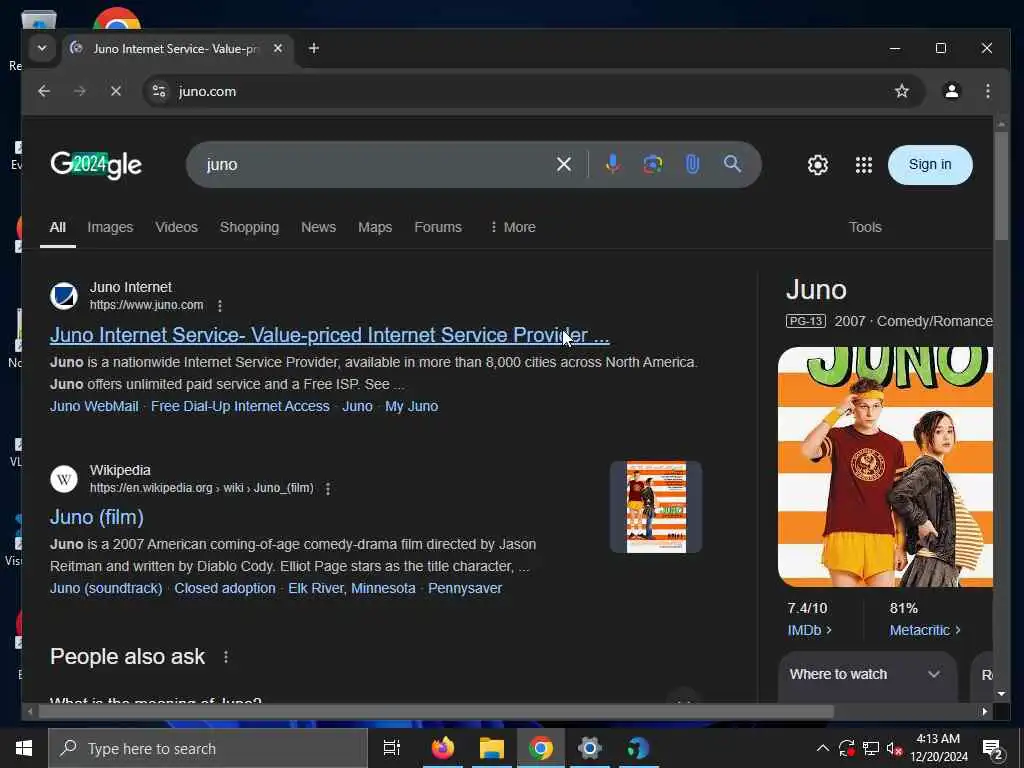This screenshot has width=1024, height=768.
Task: Open Settings gear app in taskbar
Action: [589, 748]
